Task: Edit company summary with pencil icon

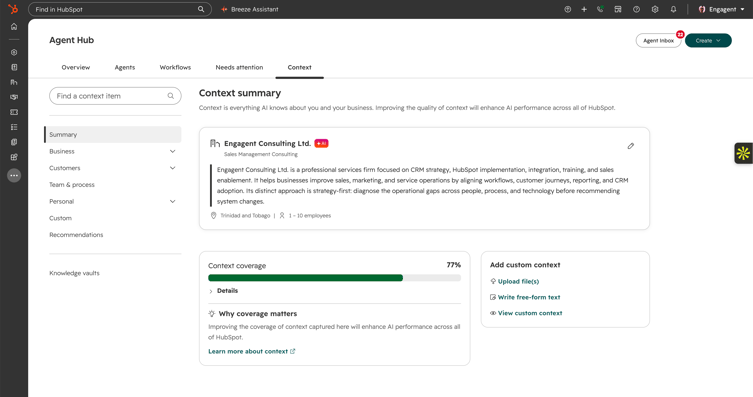Action: pos(631,146)
